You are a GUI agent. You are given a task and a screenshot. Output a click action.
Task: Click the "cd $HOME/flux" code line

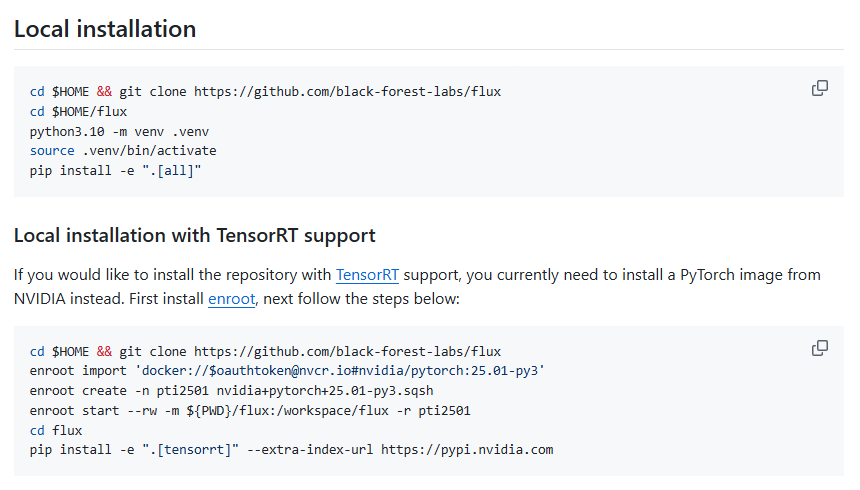pos(78,111)
